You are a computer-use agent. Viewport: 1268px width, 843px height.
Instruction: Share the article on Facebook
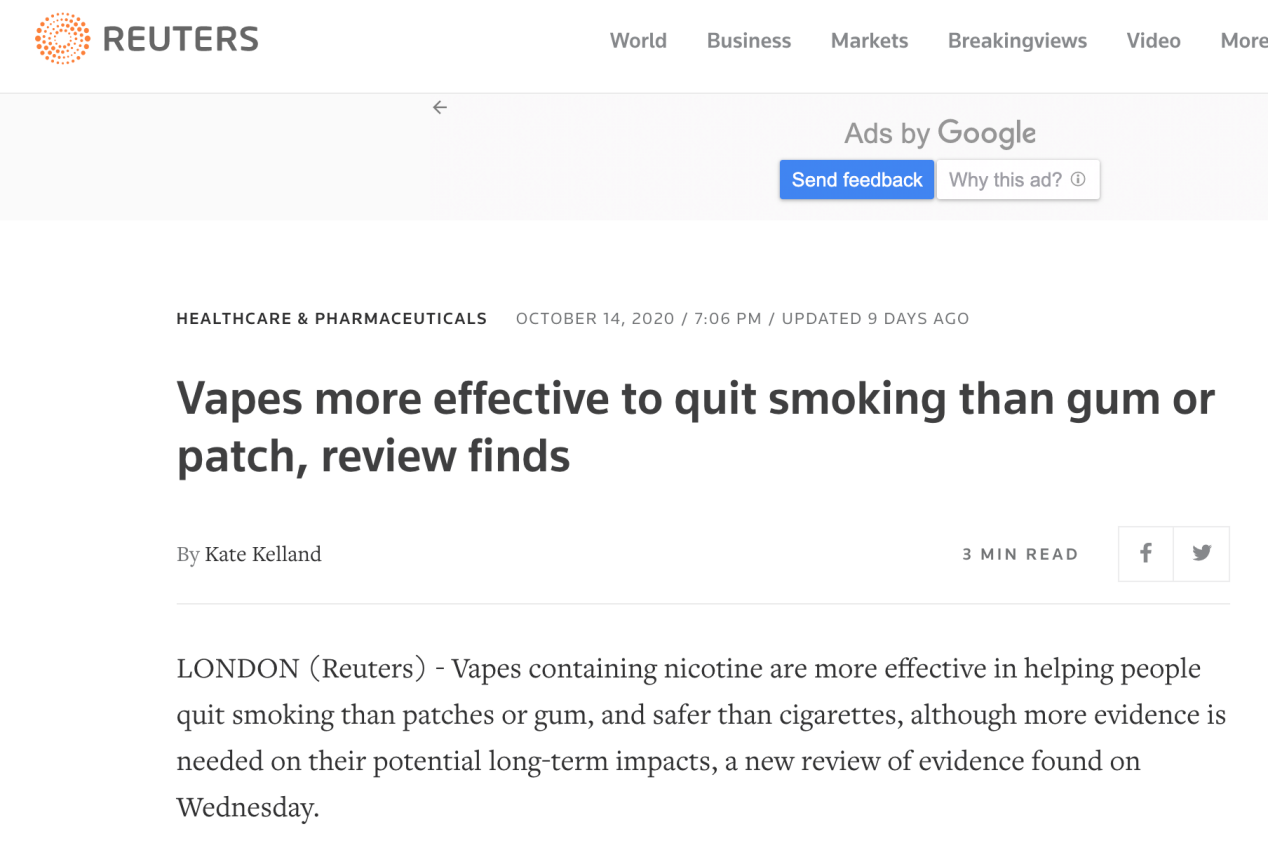coord(1146,553)
